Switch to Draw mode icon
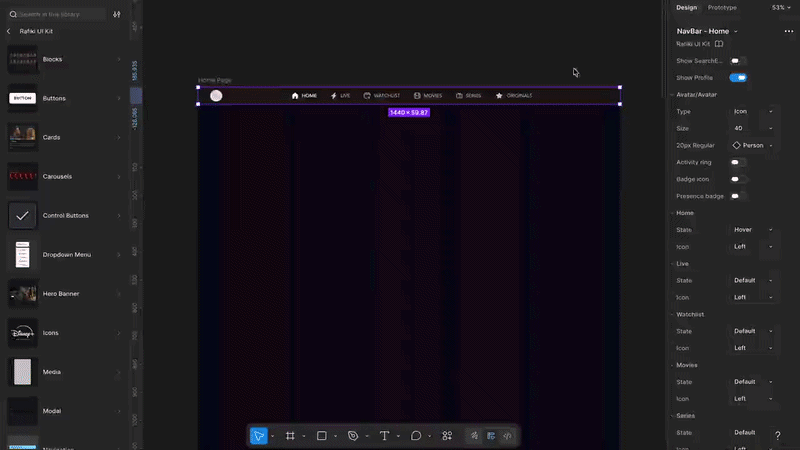Screen dimensions: 800x450 click(474, 436)
